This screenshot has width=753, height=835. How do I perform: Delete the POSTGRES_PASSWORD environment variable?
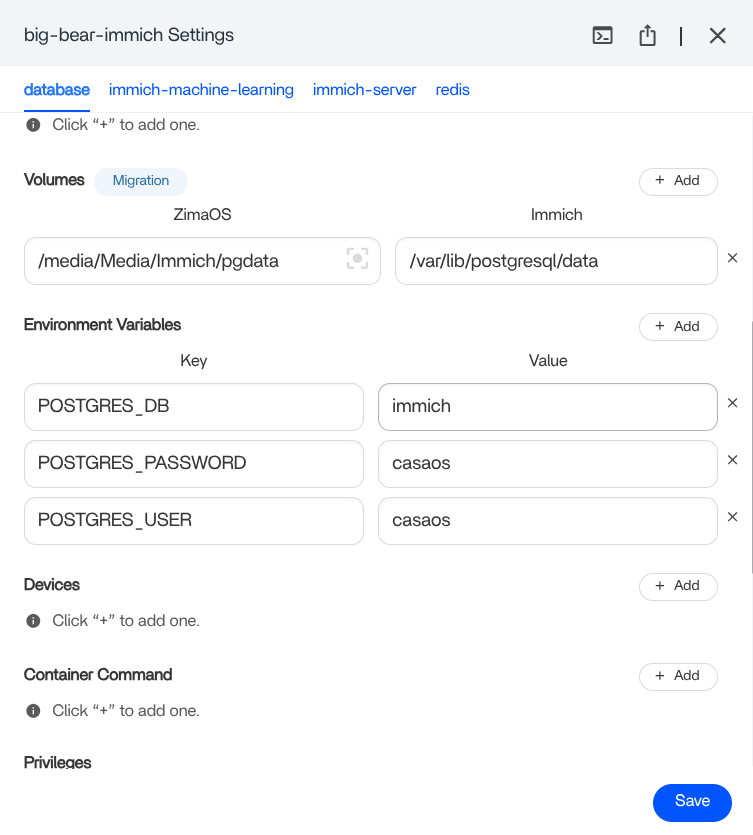pos(732,460)
